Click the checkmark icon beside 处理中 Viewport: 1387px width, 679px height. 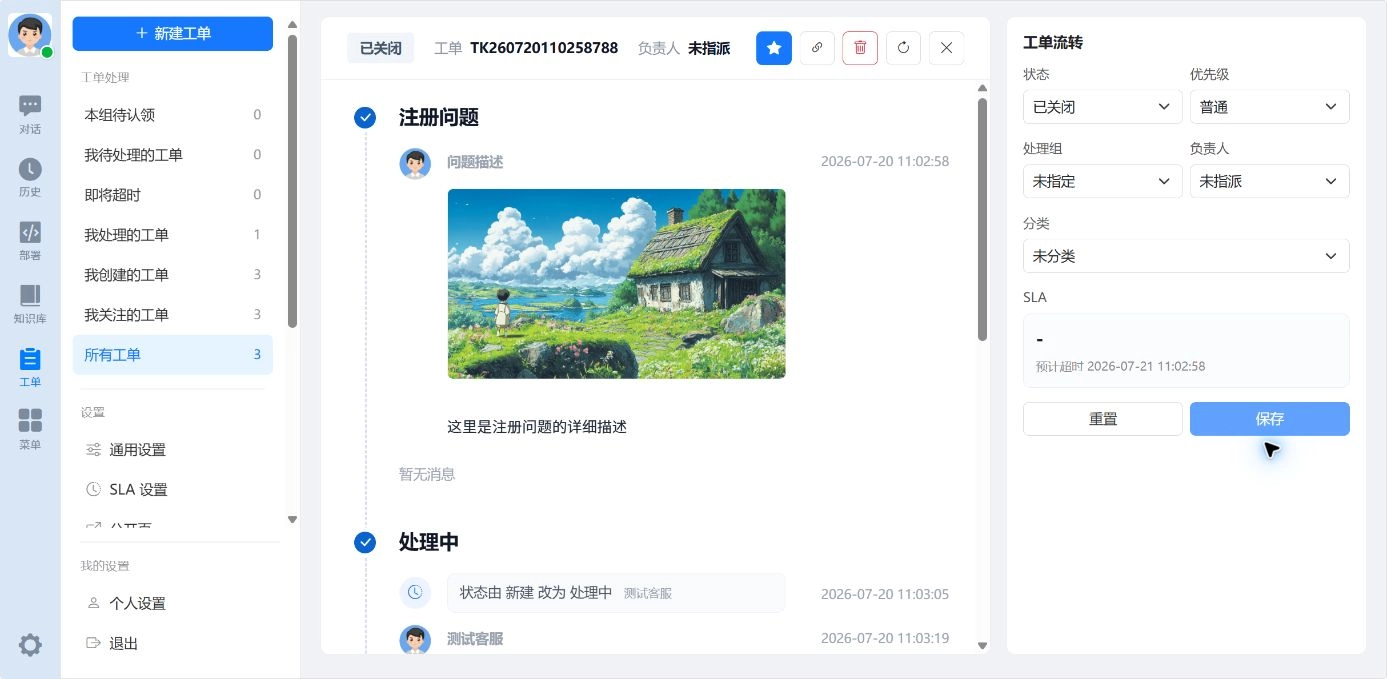365,542
